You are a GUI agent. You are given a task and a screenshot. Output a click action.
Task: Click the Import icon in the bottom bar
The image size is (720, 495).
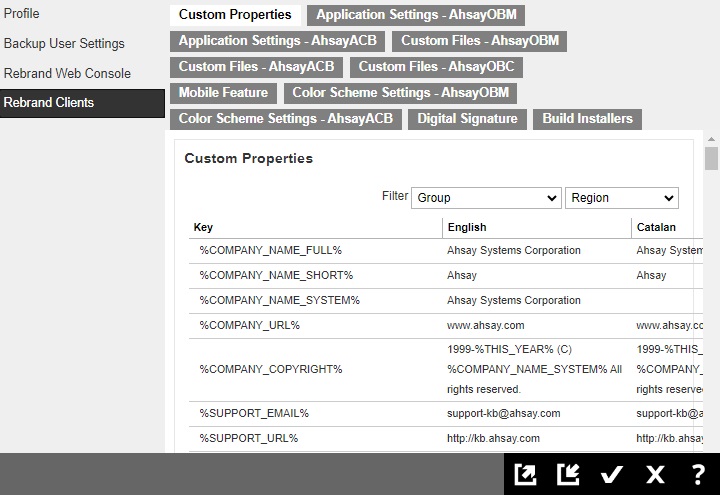[x=568, y=475]
